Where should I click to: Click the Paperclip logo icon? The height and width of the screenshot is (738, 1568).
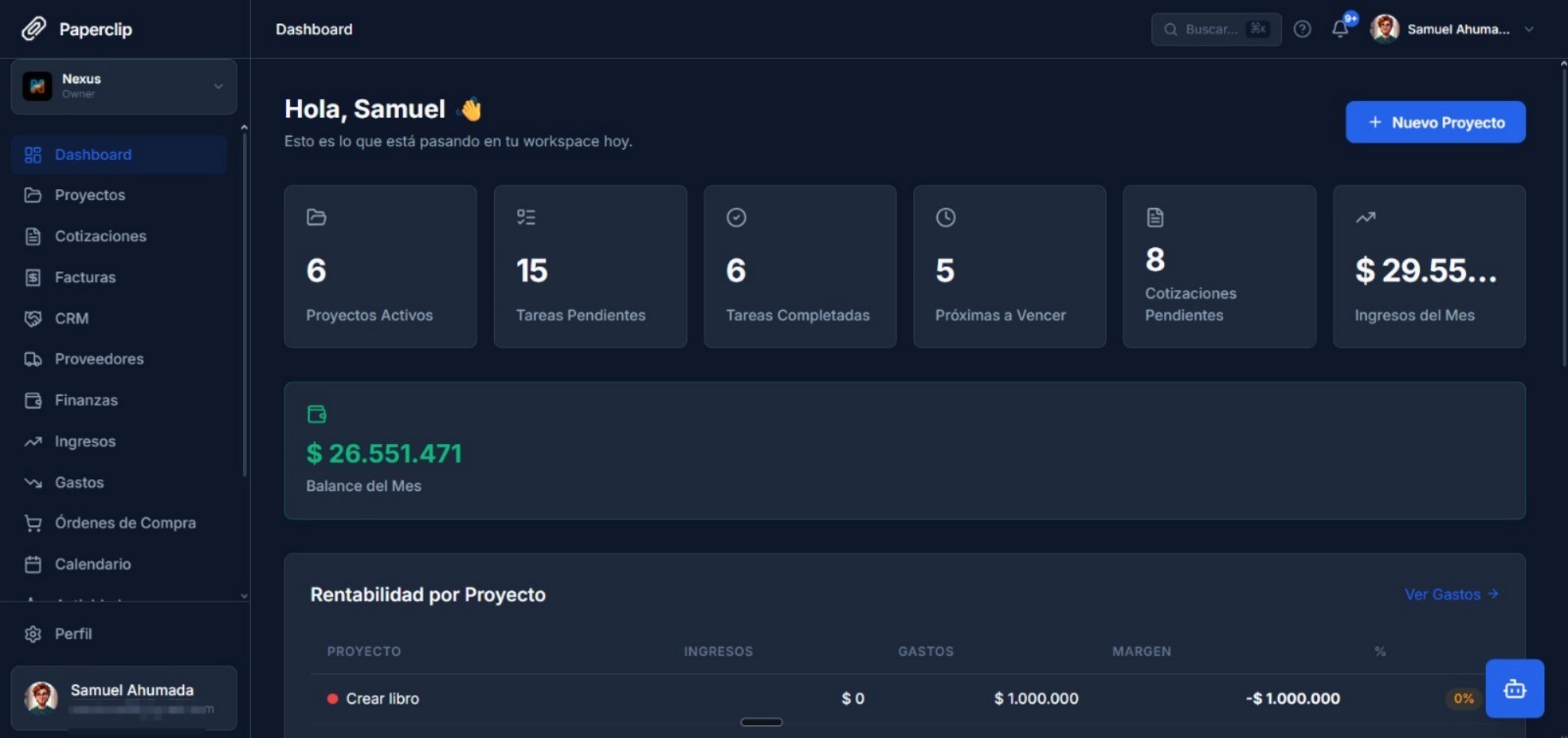(x=34, y=29)
